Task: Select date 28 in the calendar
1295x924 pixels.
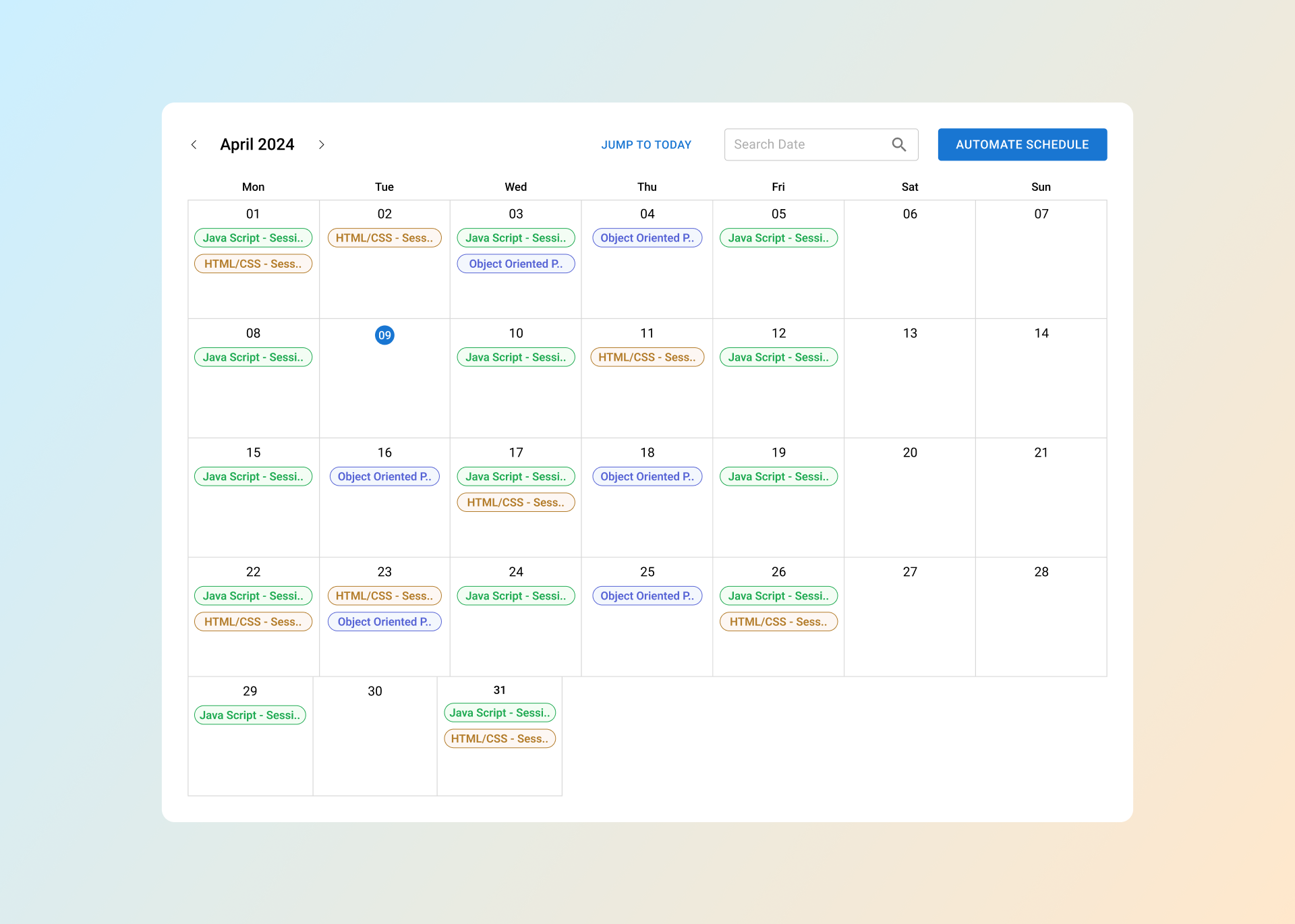Action: [x=1041, y=572]
